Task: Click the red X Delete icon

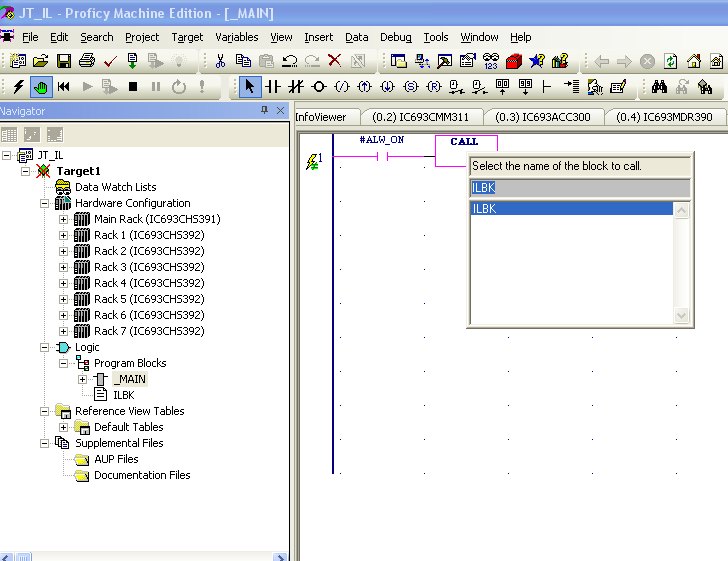Action: click(x=334, y=61)
